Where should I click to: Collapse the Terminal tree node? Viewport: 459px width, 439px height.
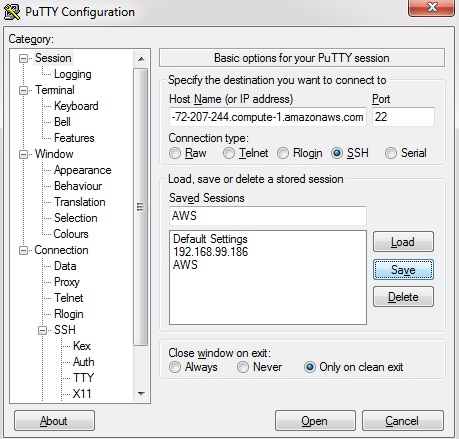[23, 90]
